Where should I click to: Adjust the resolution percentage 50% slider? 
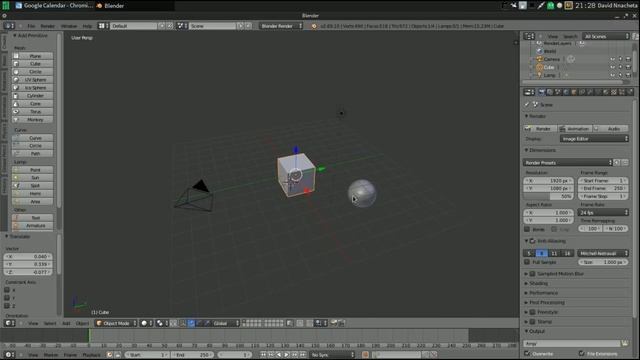[x=548, y=196]
